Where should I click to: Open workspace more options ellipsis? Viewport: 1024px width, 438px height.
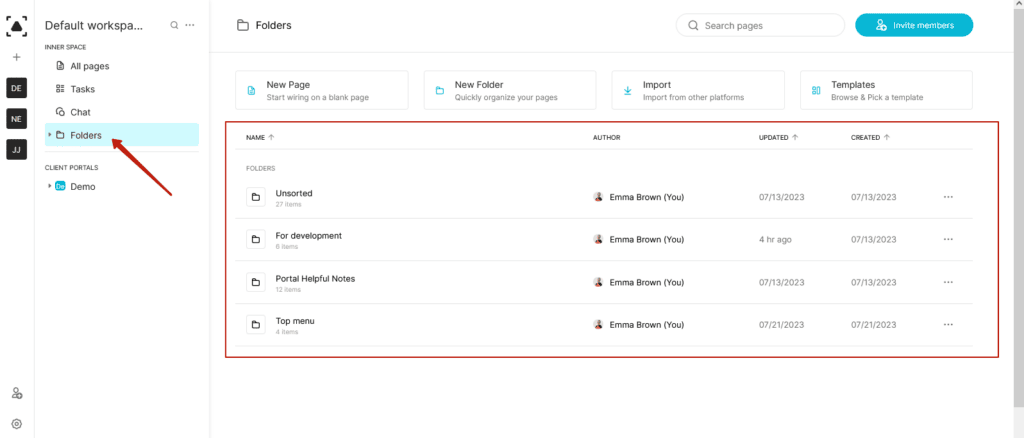190,25
